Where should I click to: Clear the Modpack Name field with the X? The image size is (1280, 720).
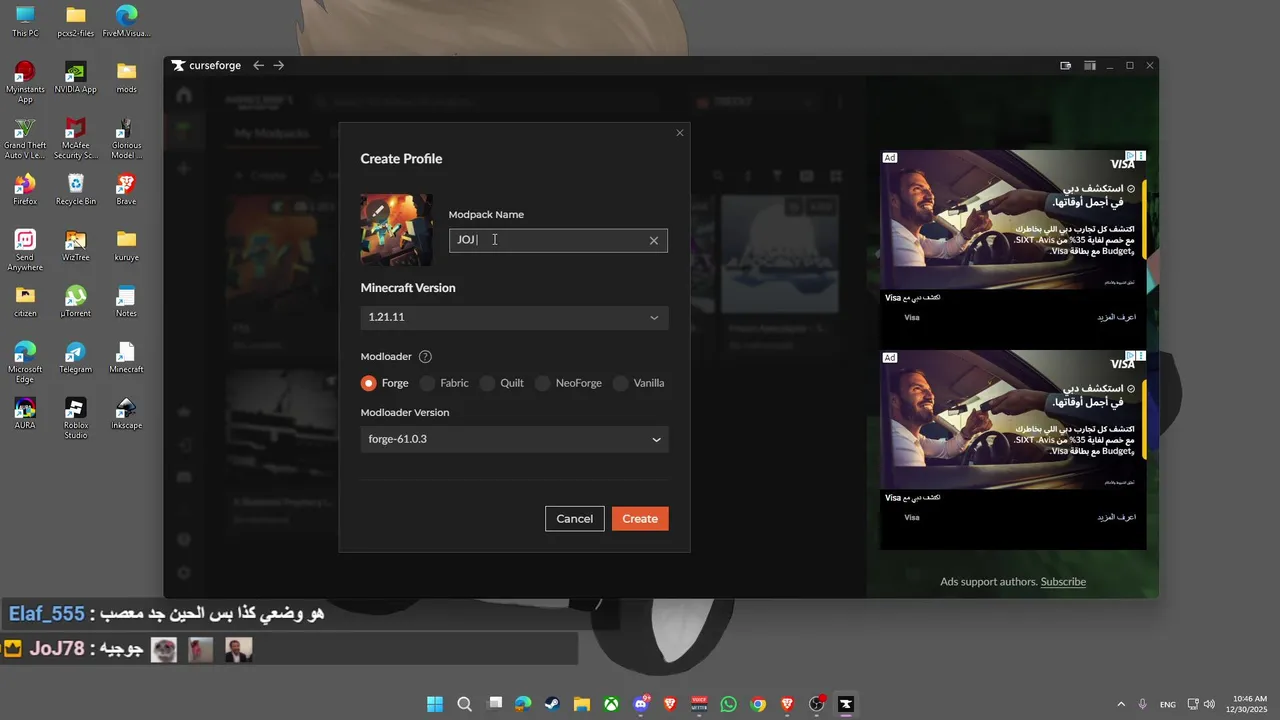coord(654,240)
